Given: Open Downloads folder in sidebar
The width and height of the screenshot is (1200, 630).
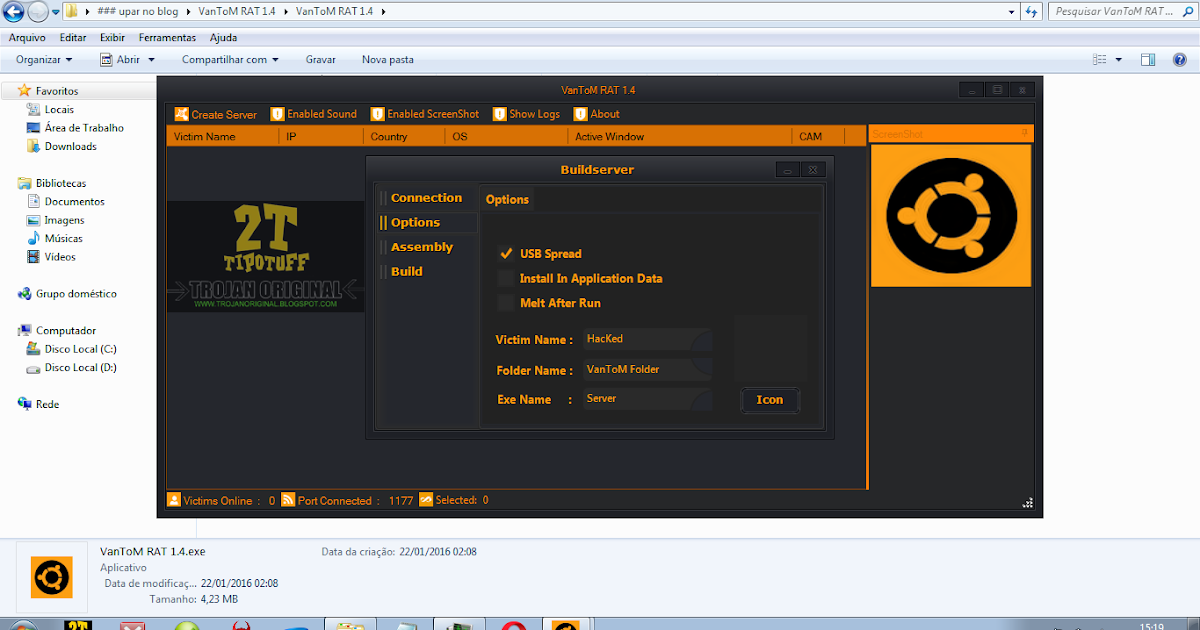Looking at the screenshot, I should pyautogui.click(x=70, y=146).
